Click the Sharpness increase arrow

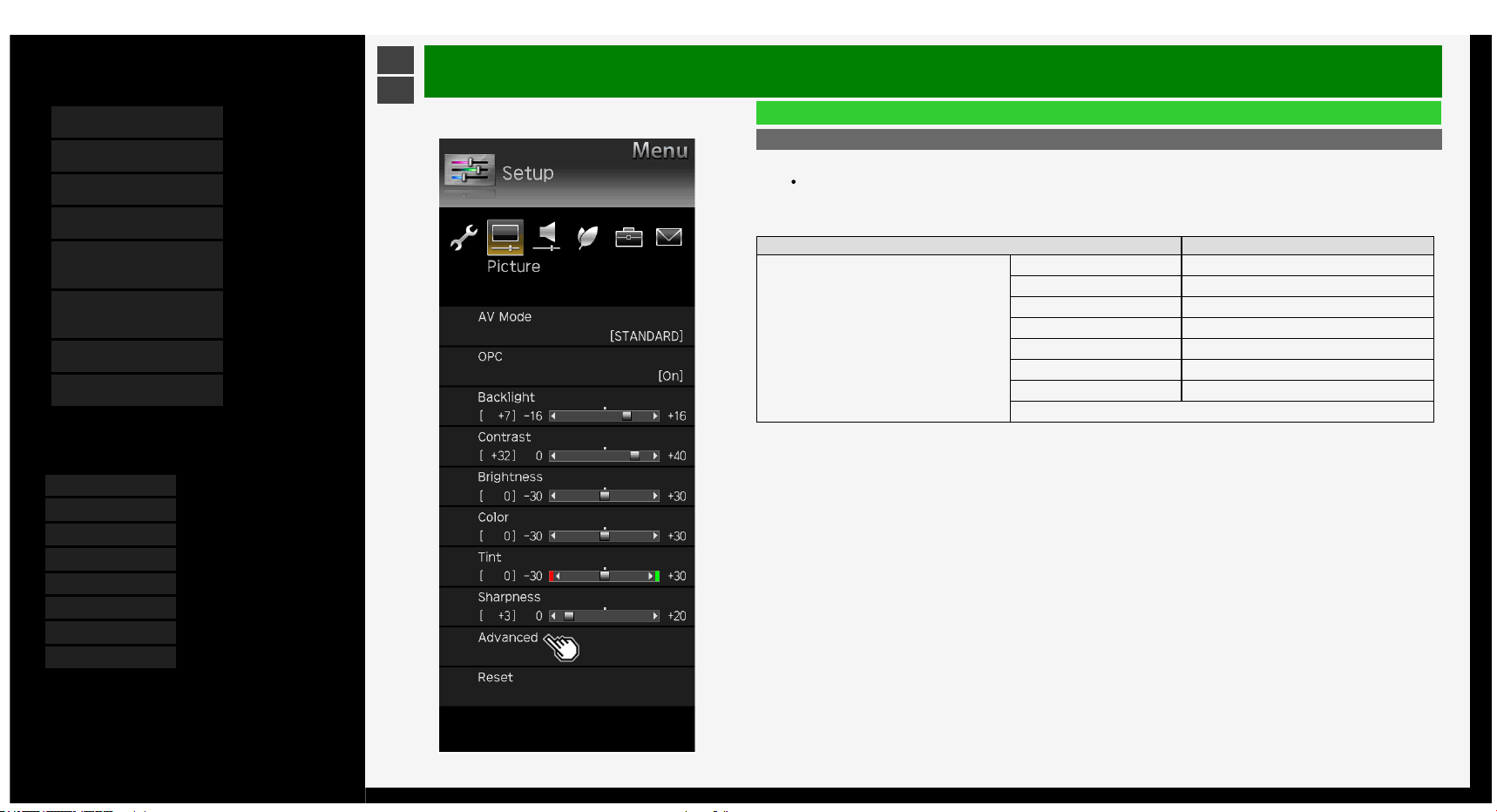655,617
